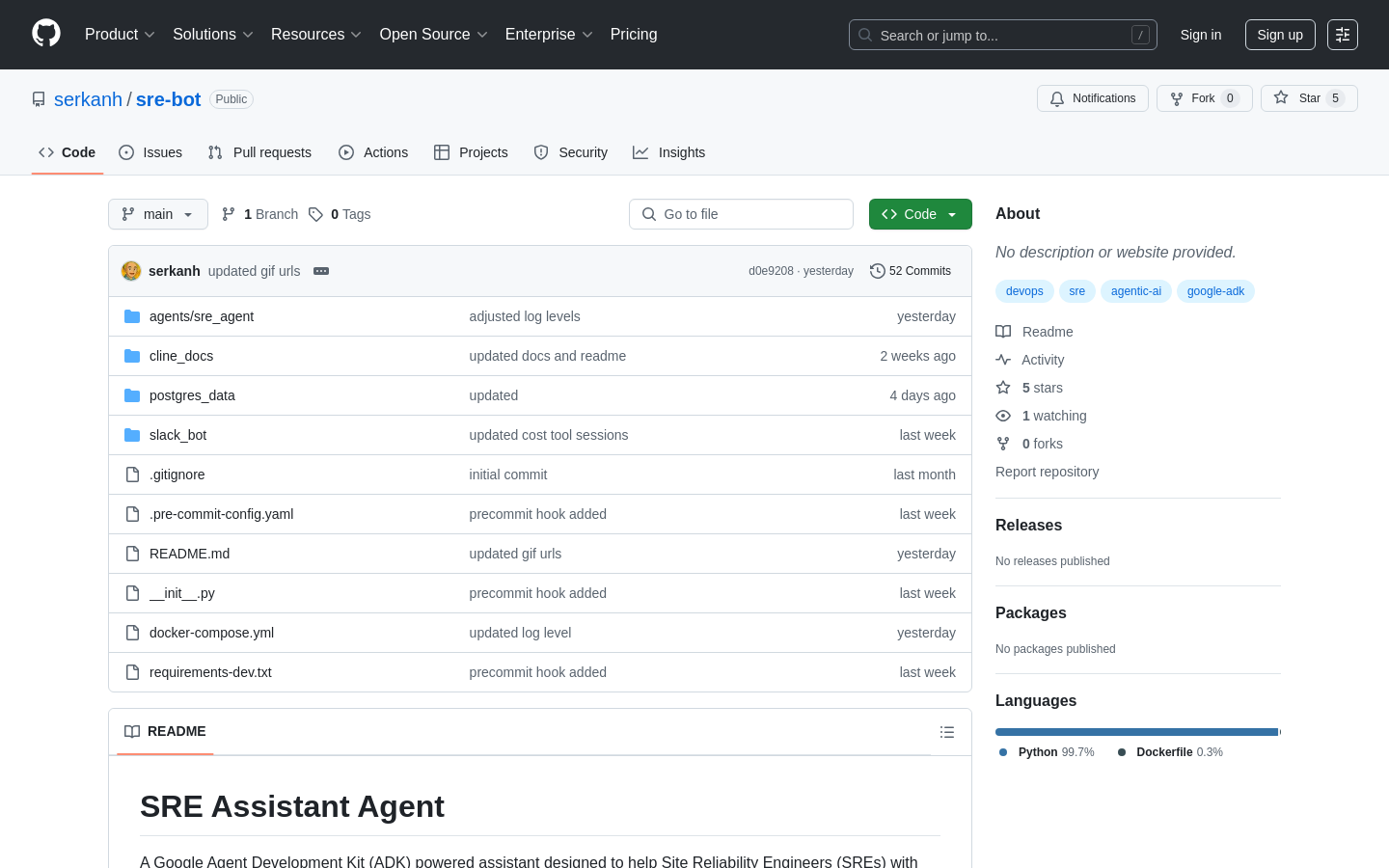
Task: Click the tag icon next to Tags
Action: coord(315,214)
